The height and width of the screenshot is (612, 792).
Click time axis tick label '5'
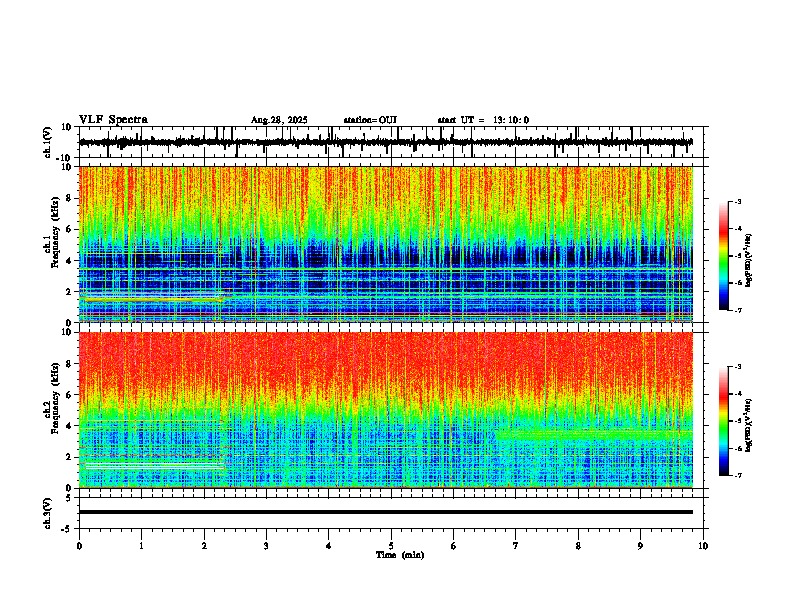[391, 546]
